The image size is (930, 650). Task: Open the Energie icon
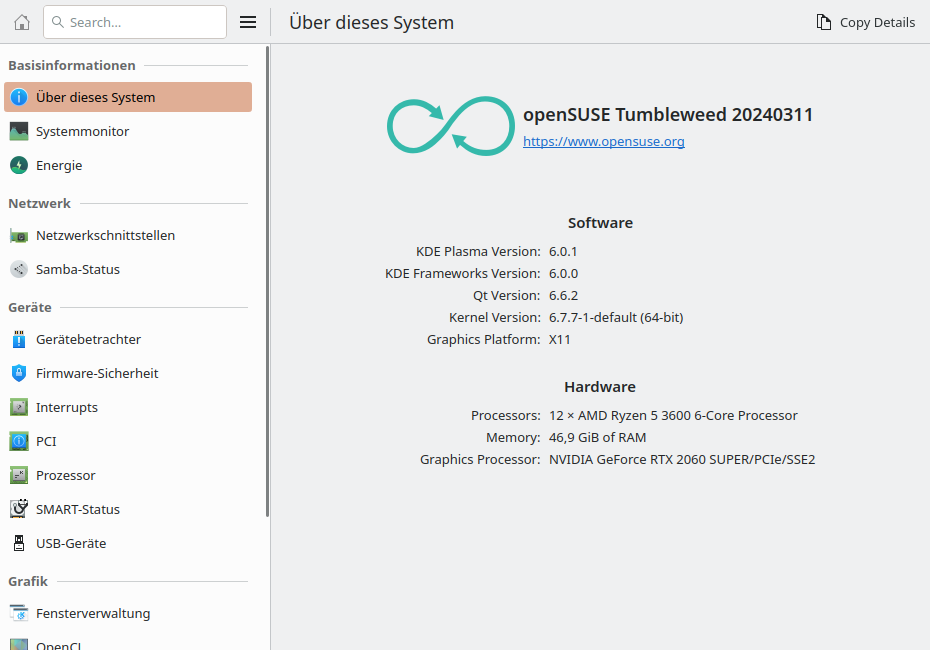point(19,165)
